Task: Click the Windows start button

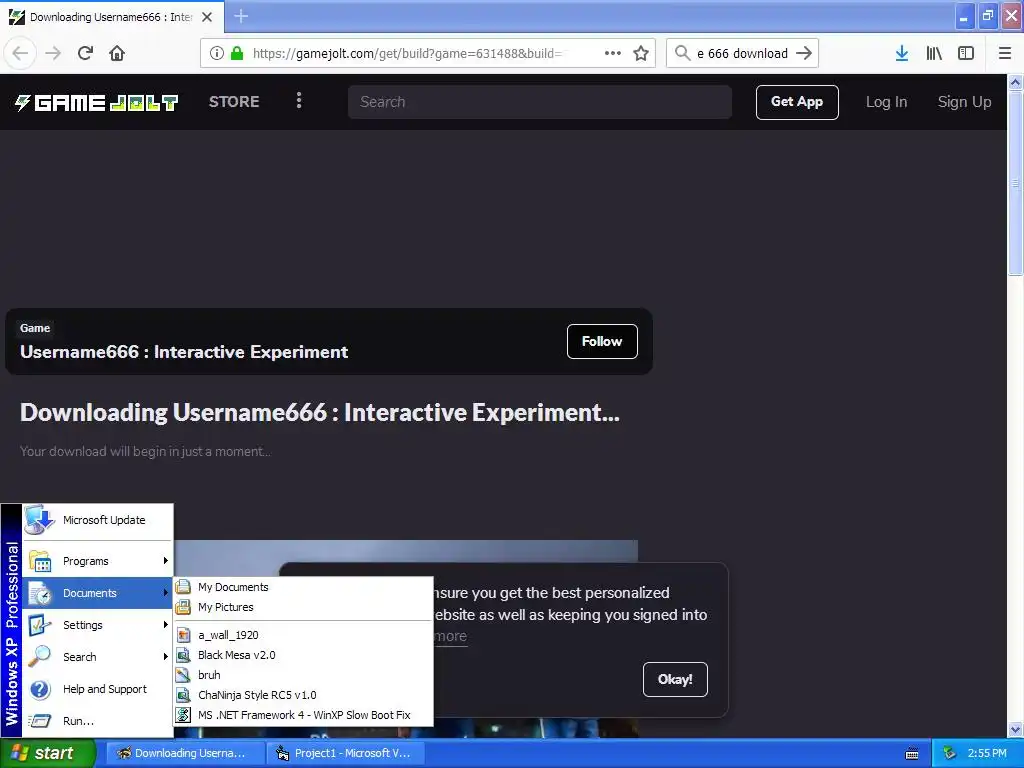Action: (47, 753)
